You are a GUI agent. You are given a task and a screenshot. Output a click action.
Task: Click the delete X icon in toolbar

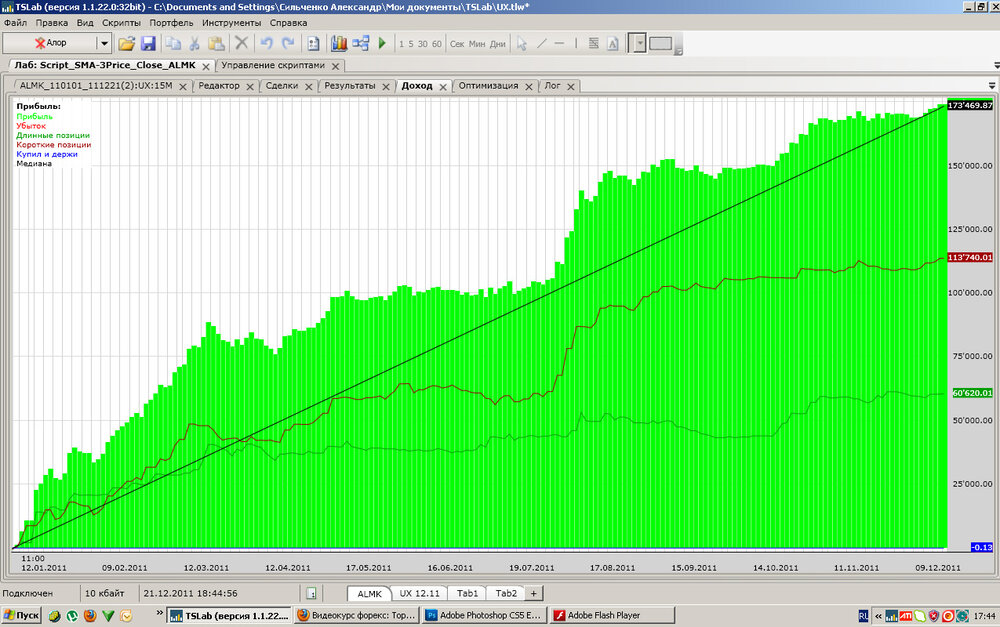(241, 44)
